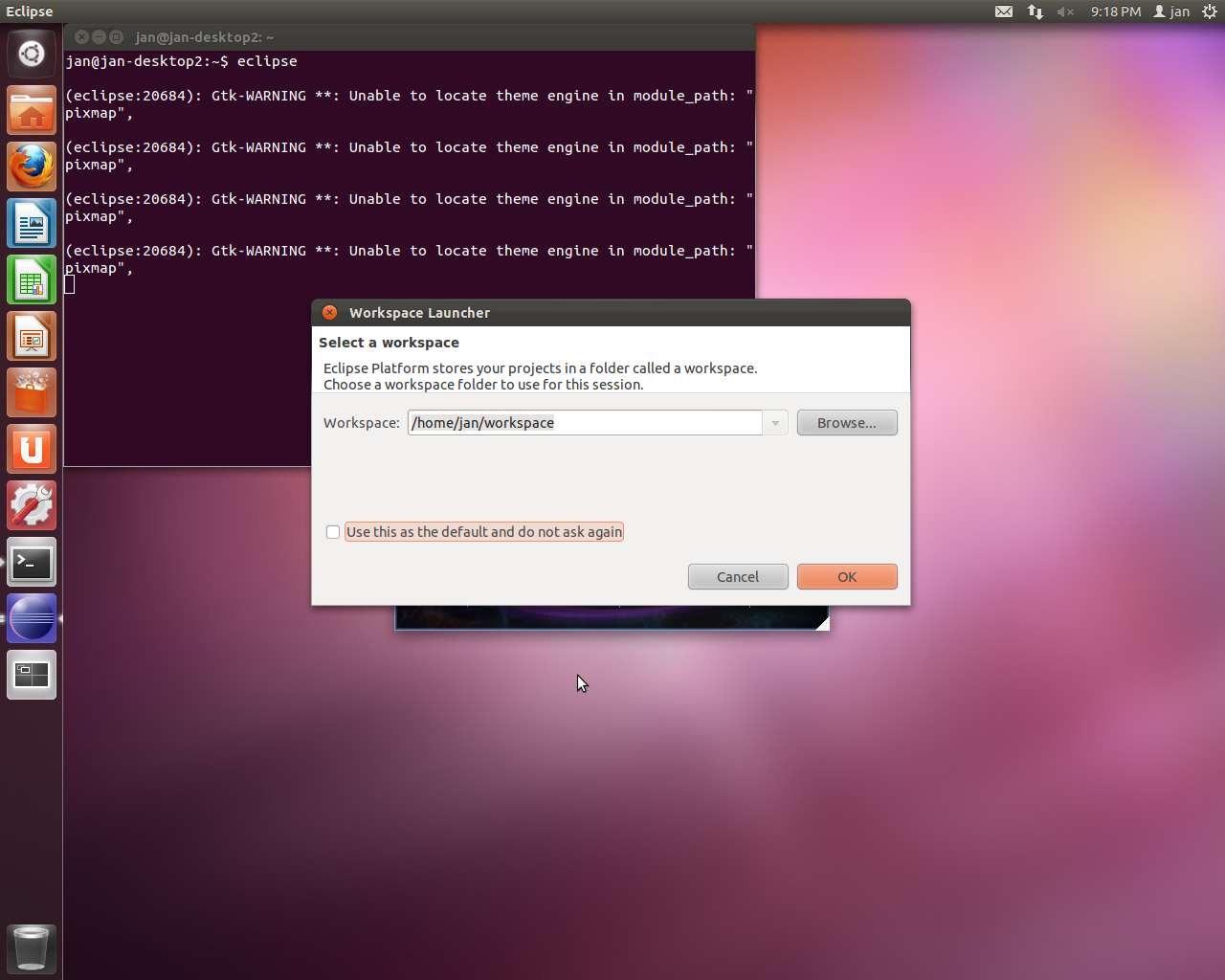Close the terminal window
This screenshot has width=1225, height=980.
point(81,36)
